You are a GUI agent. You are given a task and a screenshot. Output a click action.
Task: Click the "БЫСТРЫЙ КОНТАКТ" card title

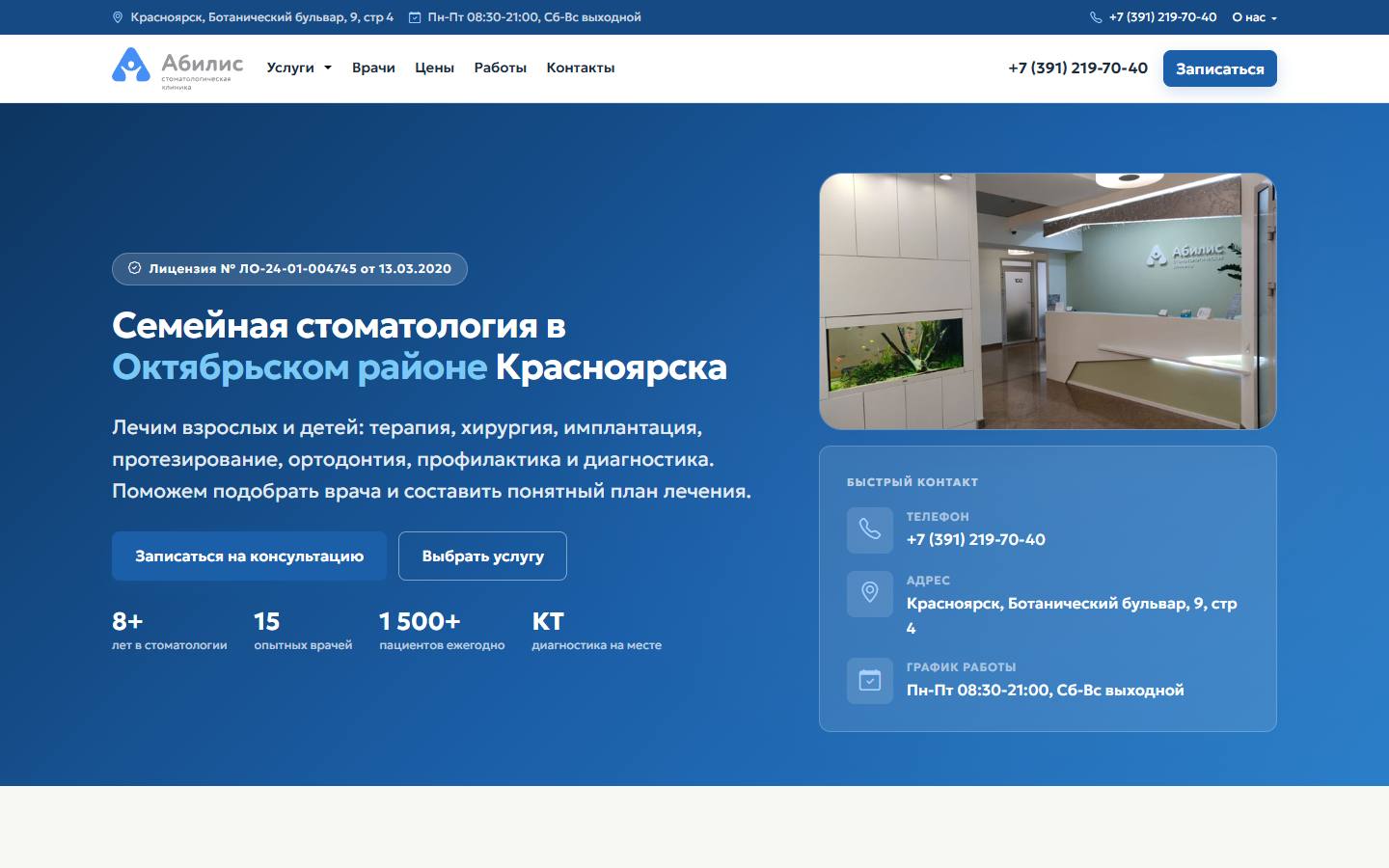[912, 482]
